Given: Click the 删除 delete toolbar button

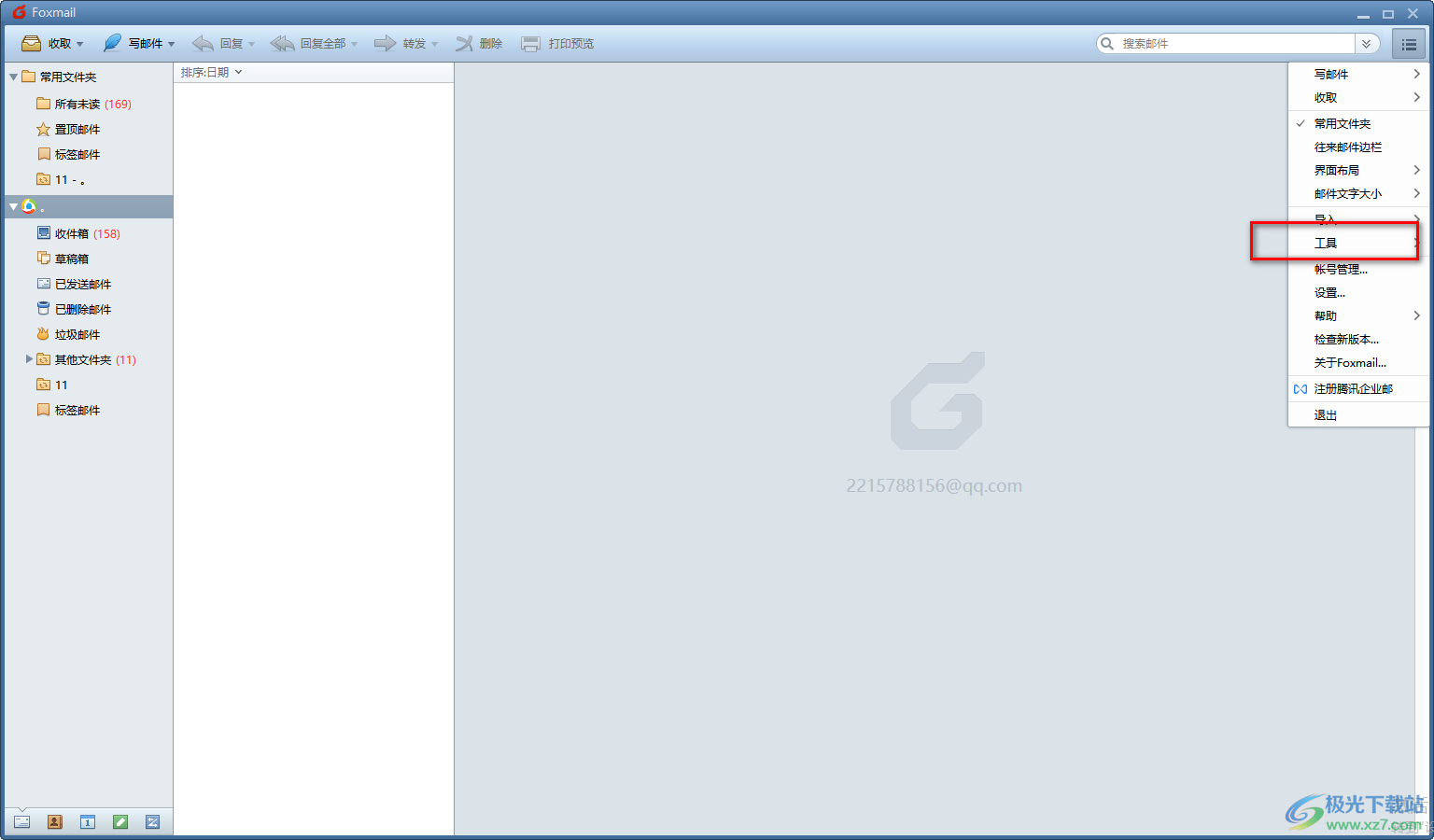Looking at the screenshot, I should [479, 44].
